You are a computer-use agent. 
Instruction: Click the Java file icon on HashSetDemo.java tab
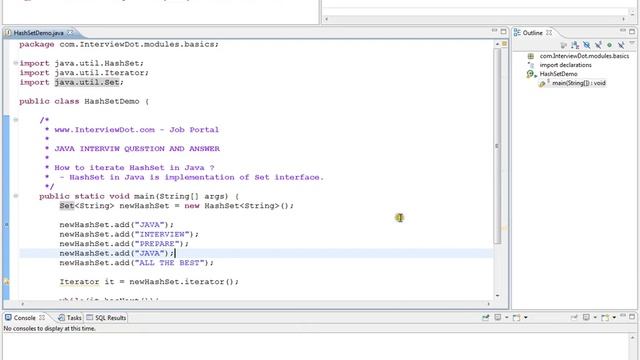pos(8,33)
